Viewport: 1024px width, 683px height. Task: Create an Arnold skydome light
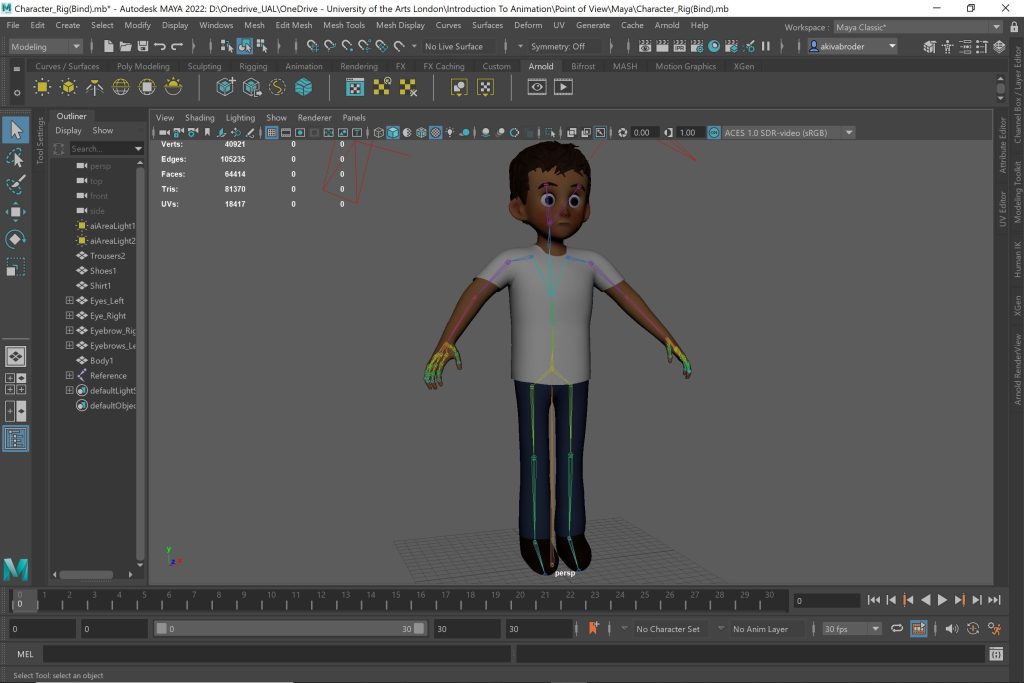coord(121,88)
